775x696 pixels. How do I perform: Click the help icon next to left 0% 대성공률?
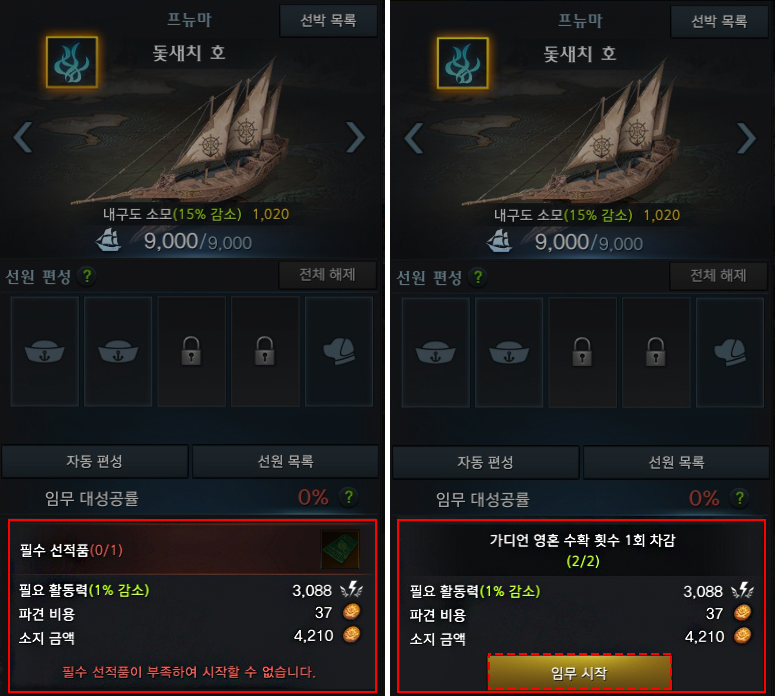pos(349,497)
